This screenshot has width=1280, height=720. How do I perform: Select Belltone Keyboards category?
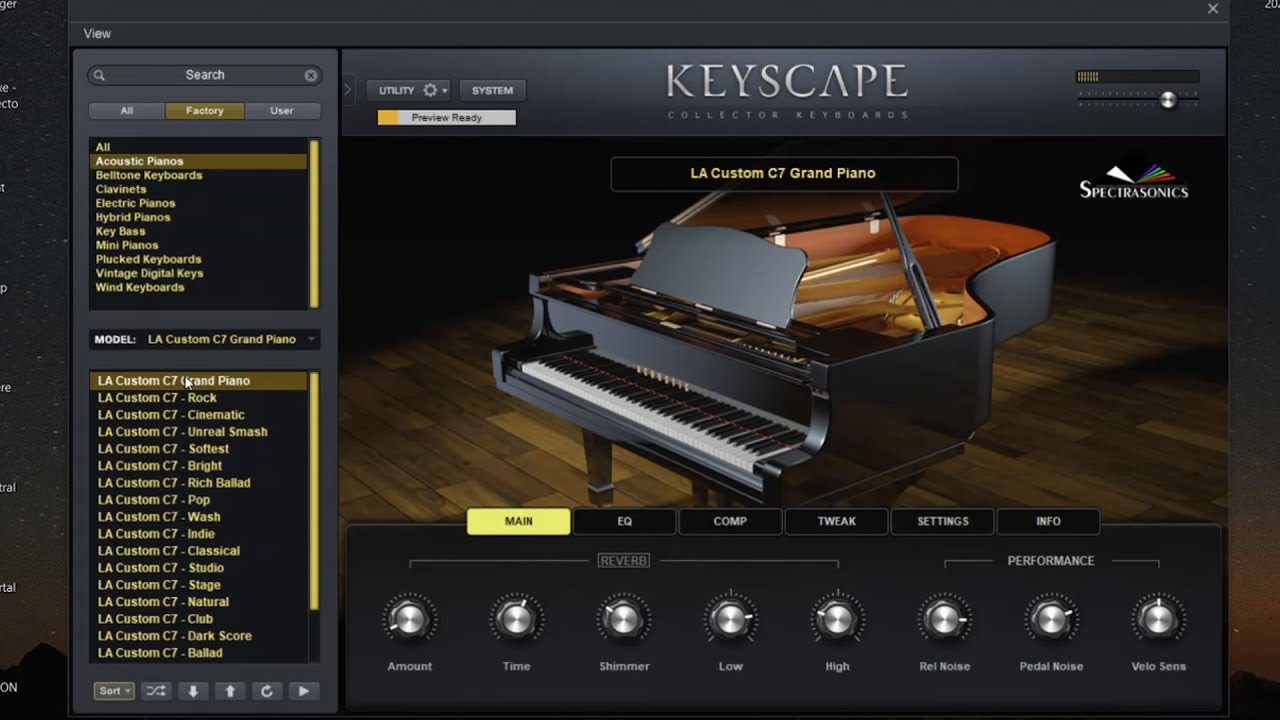click(x=198, y=175)
